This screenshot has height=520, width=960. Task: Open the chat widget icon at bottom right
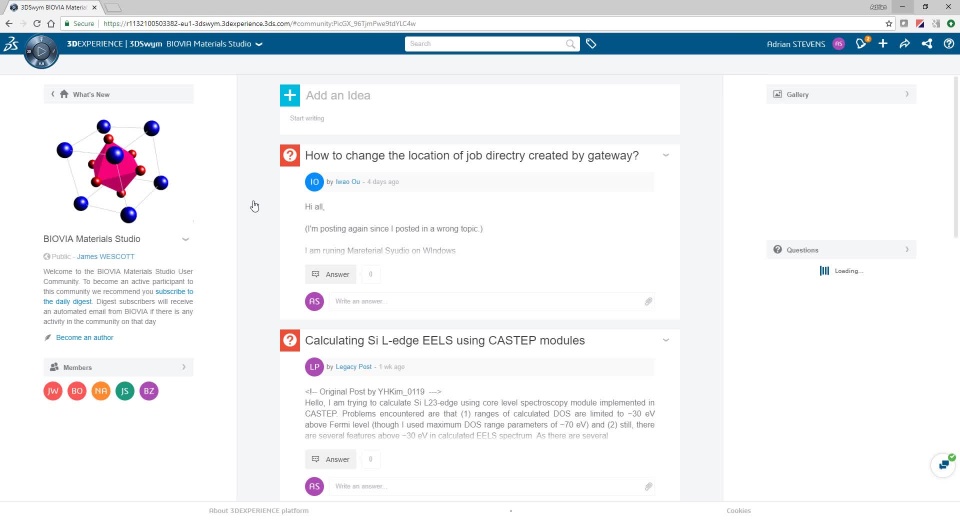point(943,464)
